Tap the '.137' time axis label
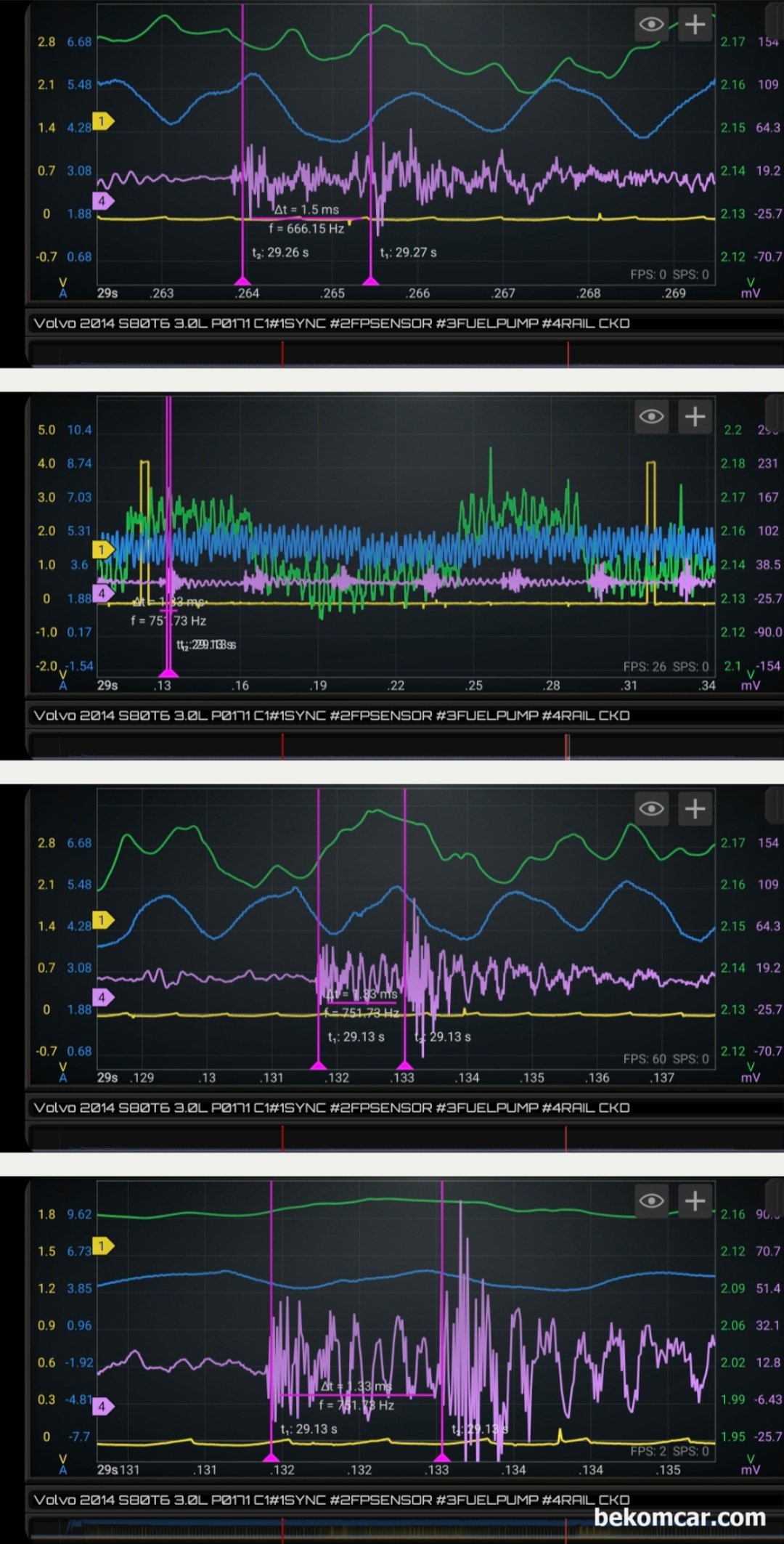 tap(662, 1078)
